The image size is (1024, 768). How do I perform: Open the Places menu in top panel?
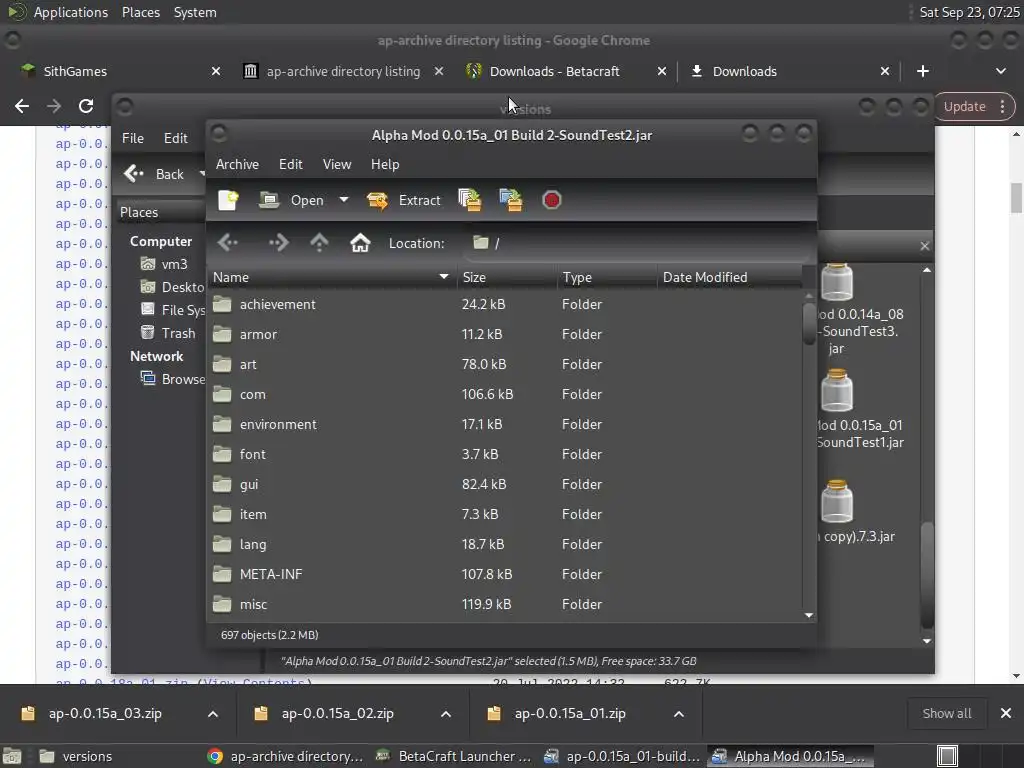tap(141, 12)
